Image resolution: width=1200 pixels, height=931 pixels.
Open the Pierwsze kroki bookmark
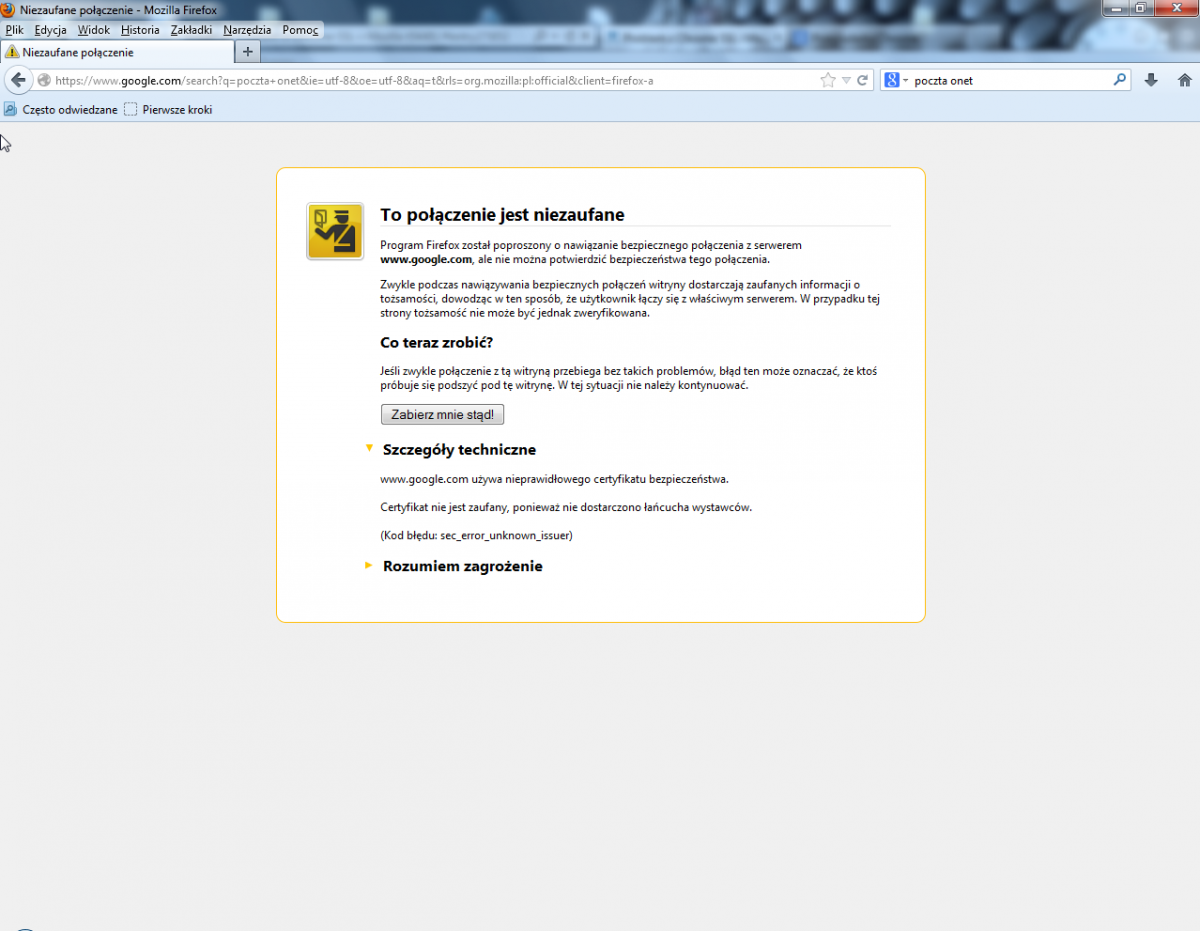click(x=168, y=110)
